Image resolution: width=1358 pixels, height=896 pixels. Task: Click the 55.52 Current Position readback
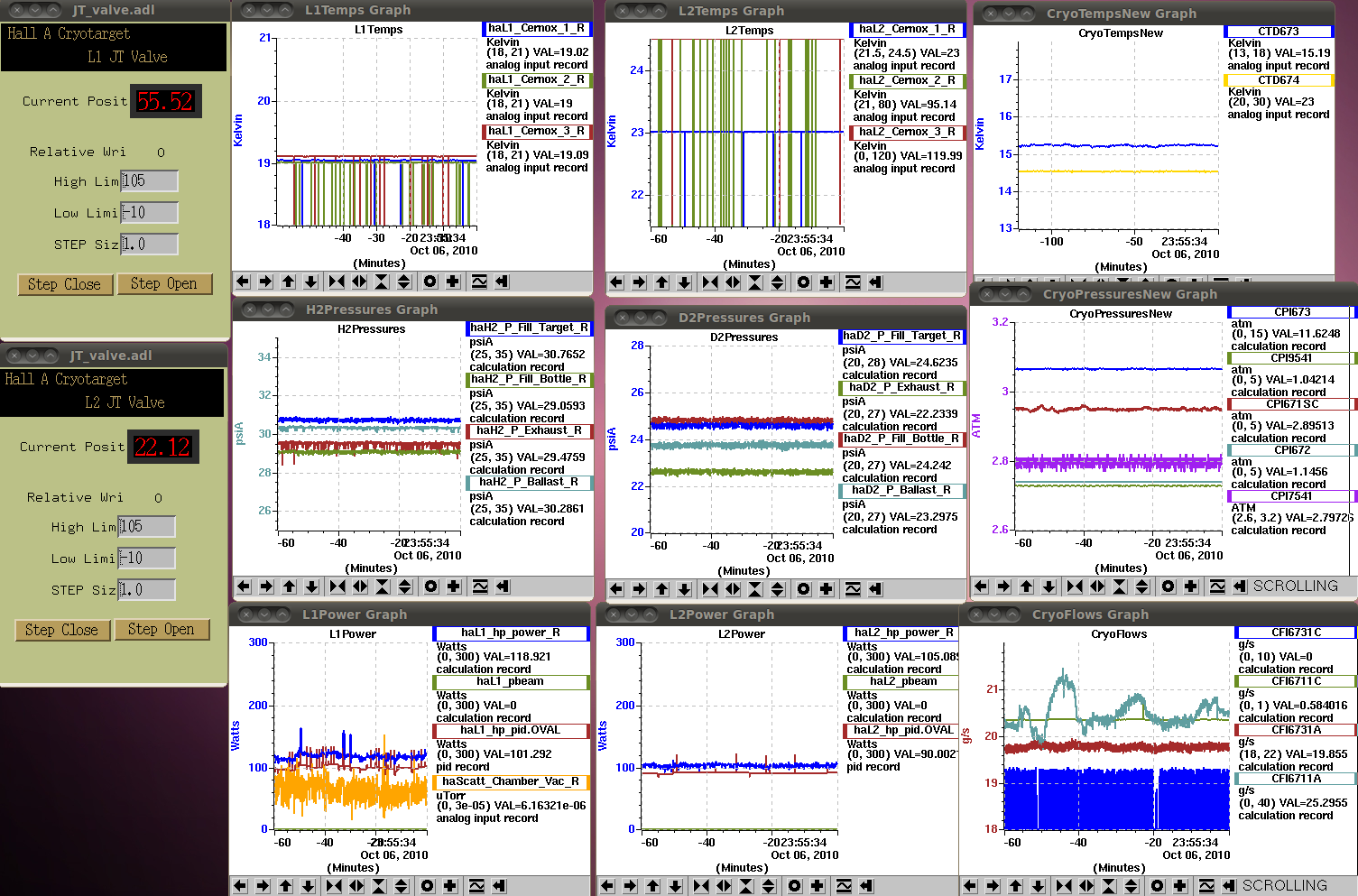[166, 101]
